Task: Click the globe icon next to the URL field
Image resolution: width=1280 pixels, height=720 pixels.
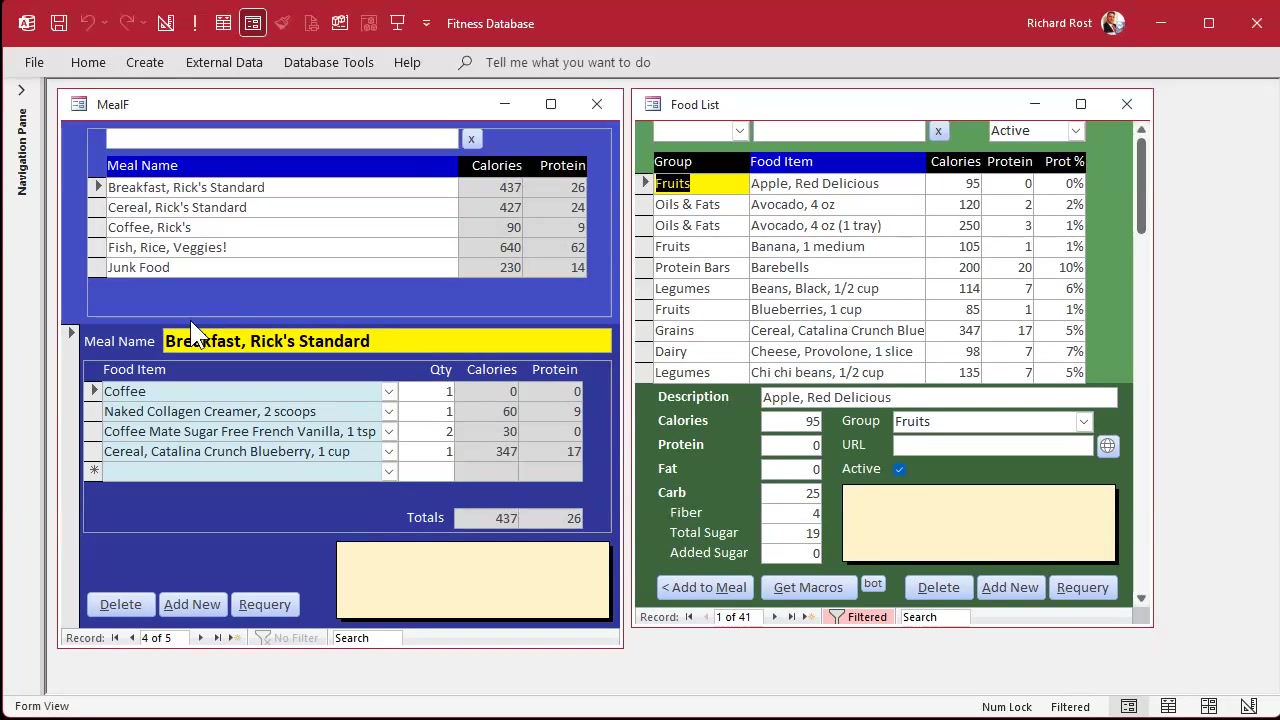Action: pos(1107,446)
